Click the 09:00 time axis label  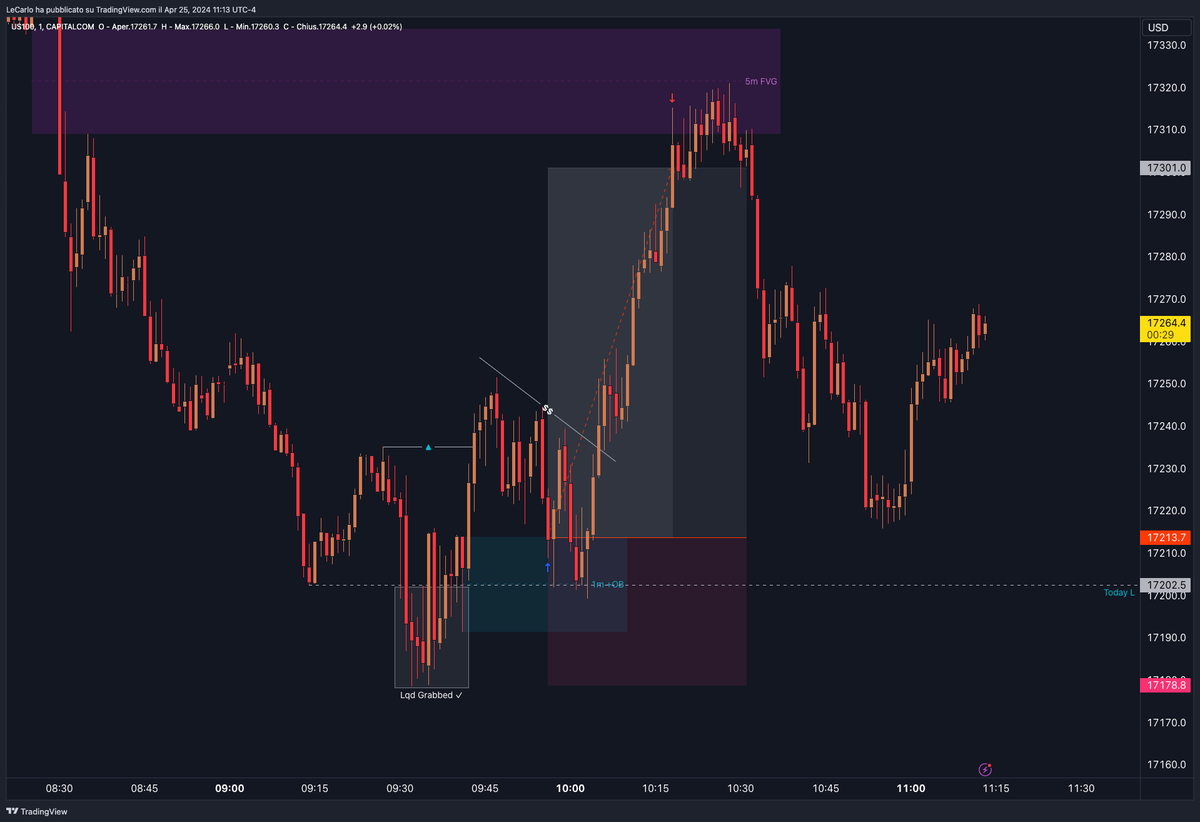point(230,788)
